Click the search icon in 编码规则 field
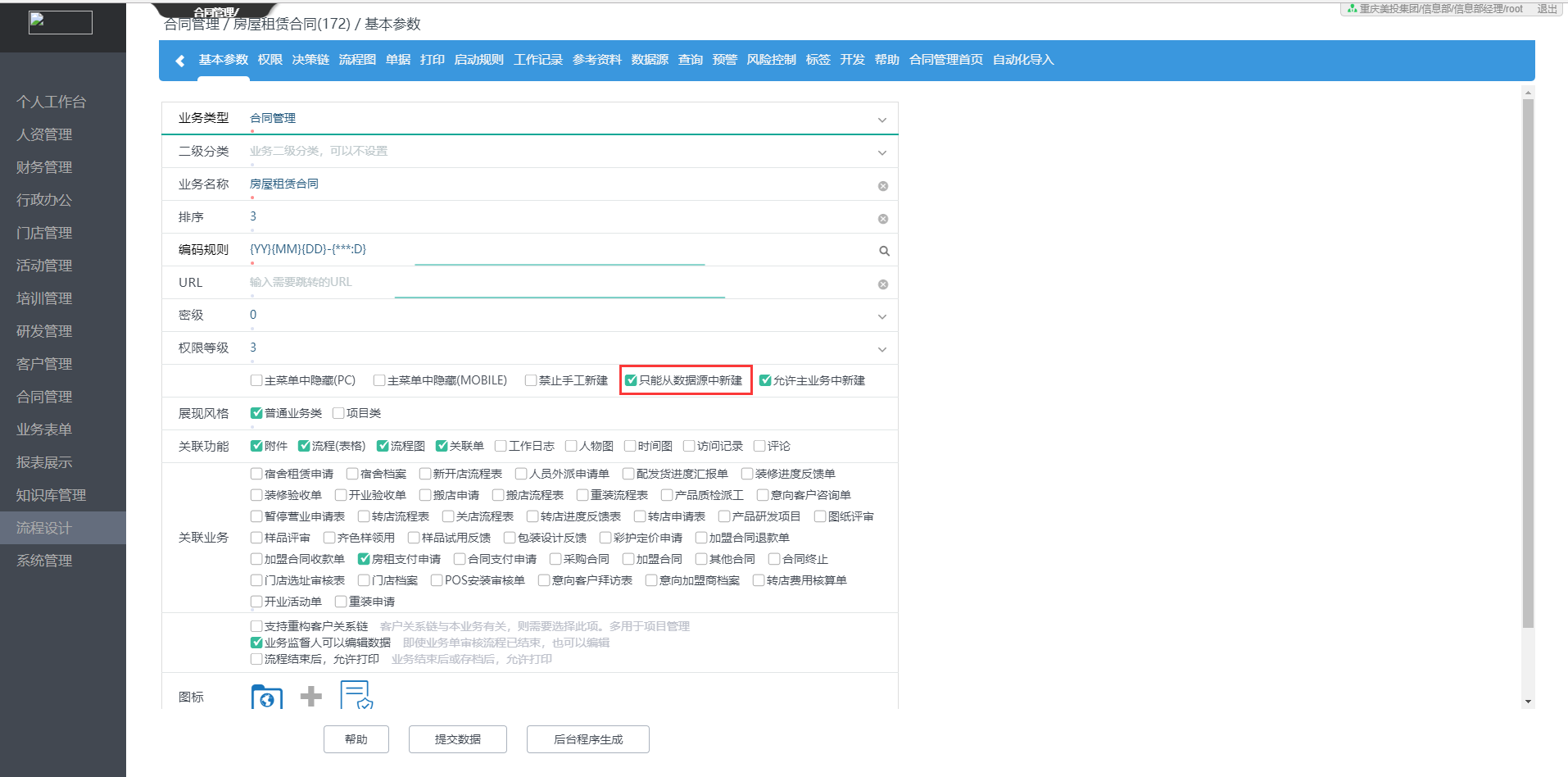 pos(884,251)
